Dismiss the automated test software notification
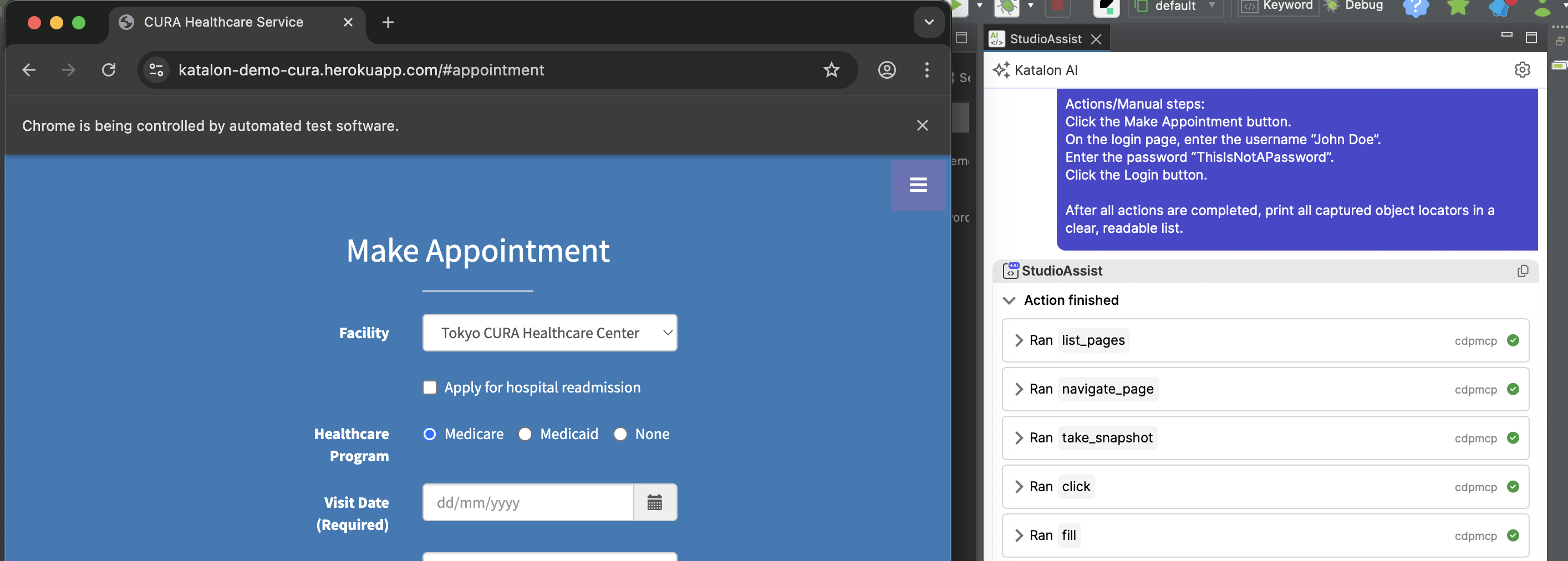The image size is (1568, 561). (x=923, y=125)
